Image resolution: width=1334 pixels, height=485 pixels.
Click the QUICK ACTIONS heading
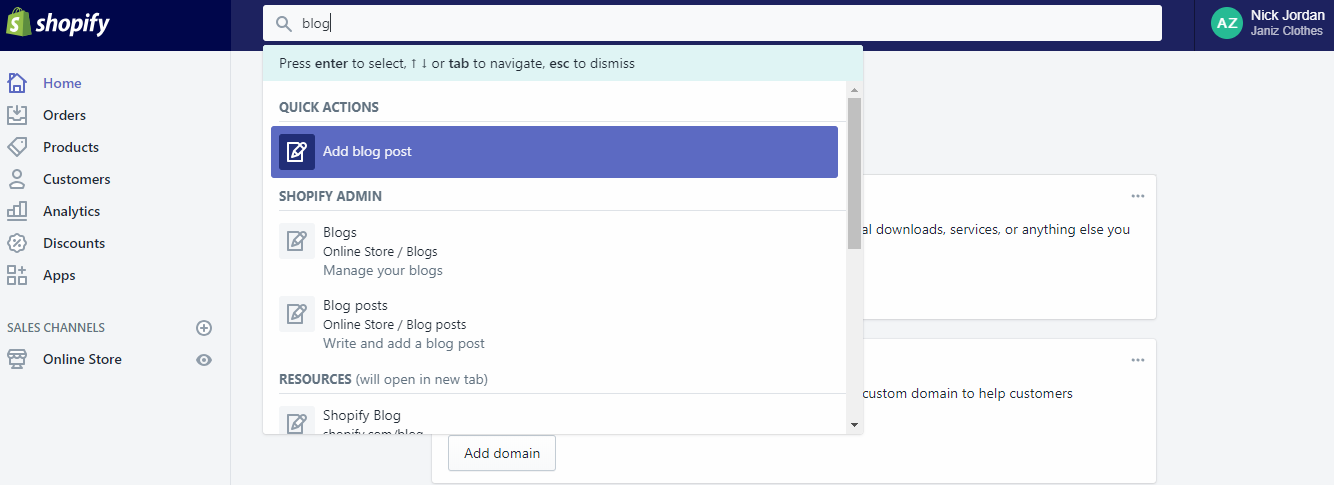click(329, 107)
